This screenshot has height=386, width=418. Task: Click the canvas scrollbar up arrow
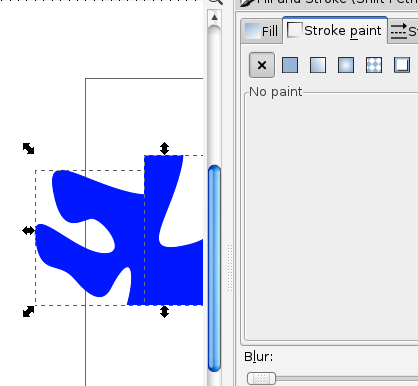click(214, 17)
